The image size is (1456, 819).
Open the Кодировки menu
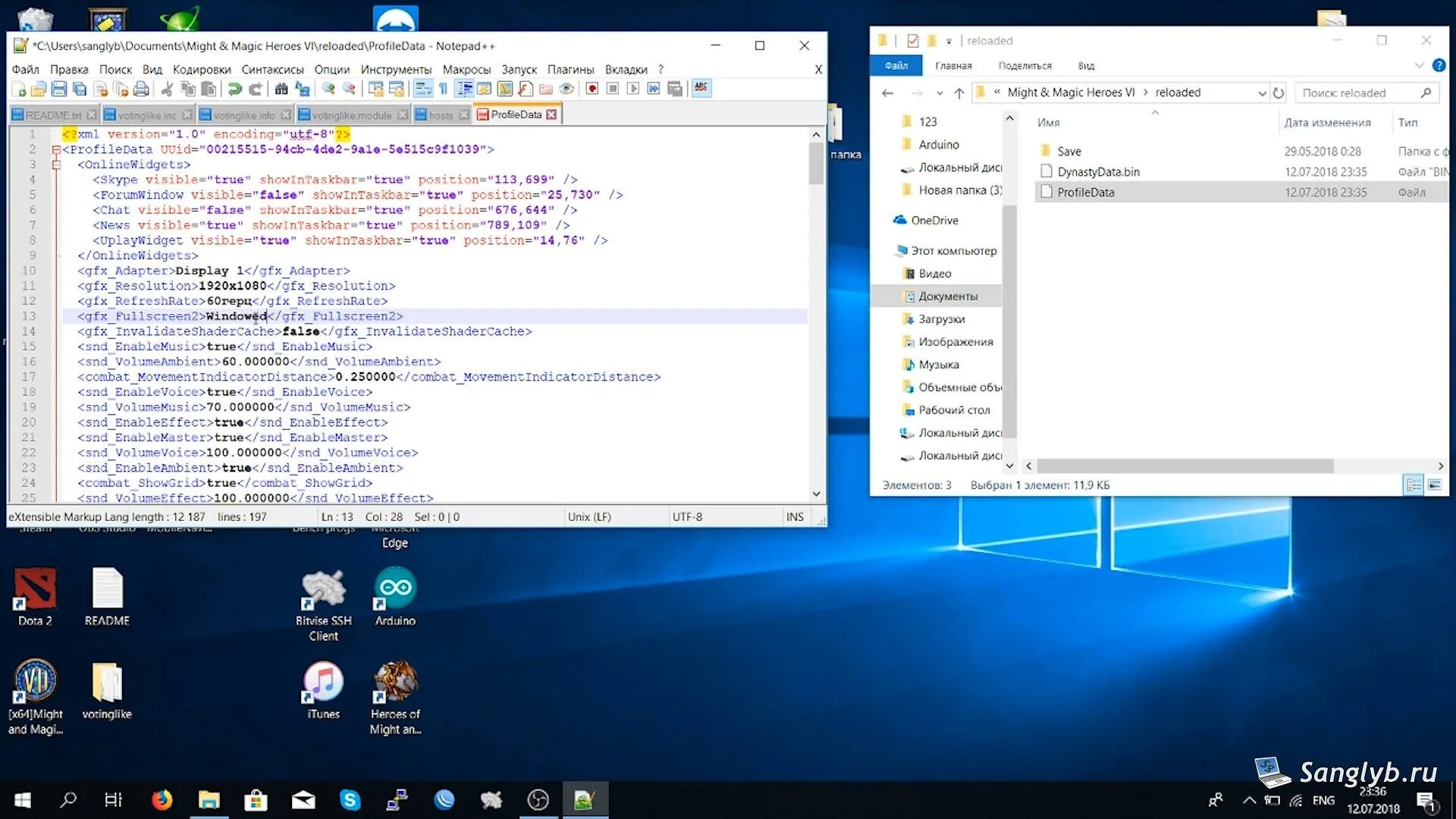pyautogui.click(x=202, y=69)
